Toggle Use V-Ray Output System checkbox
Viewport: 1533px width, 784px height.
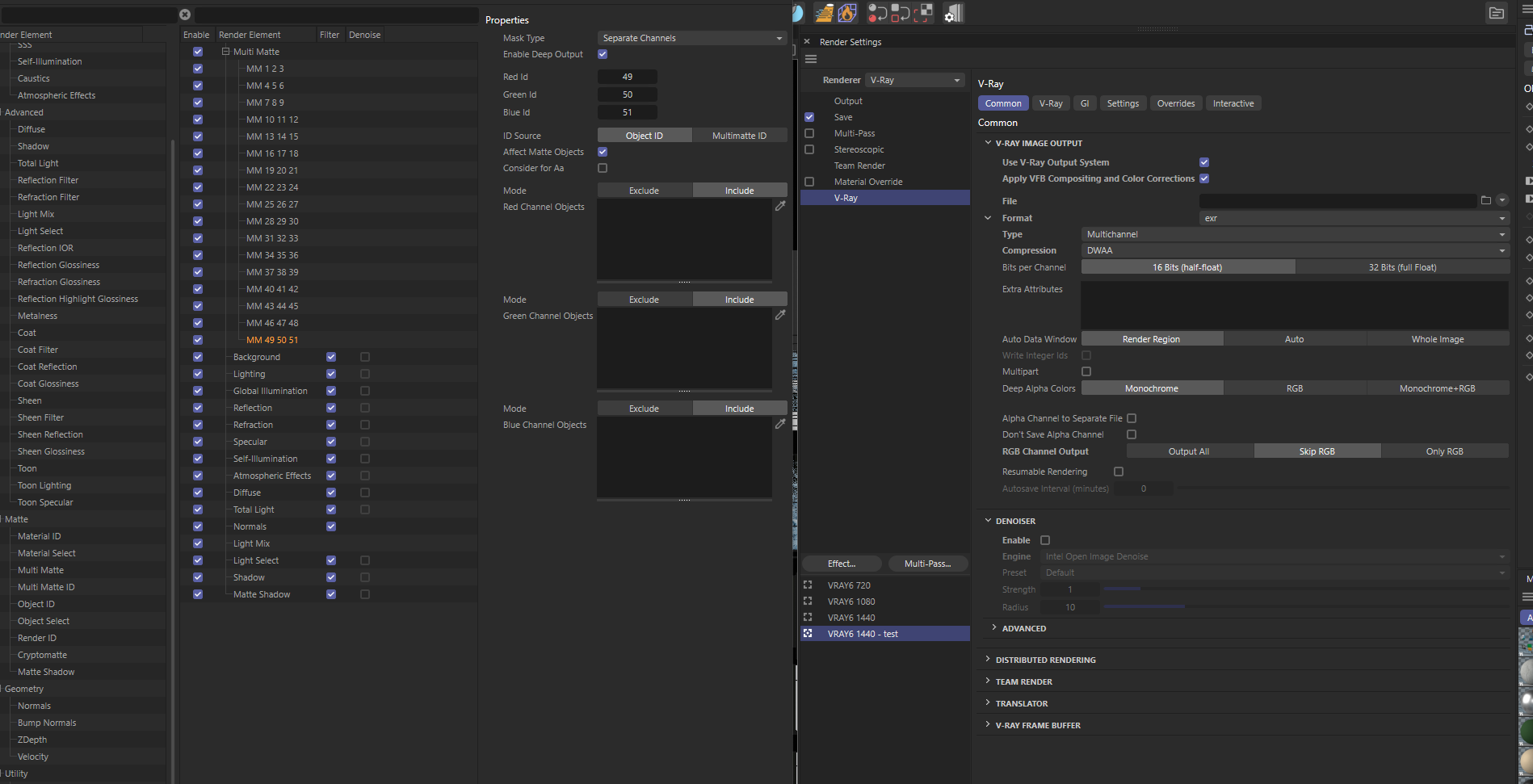(x=1204, y=162)
